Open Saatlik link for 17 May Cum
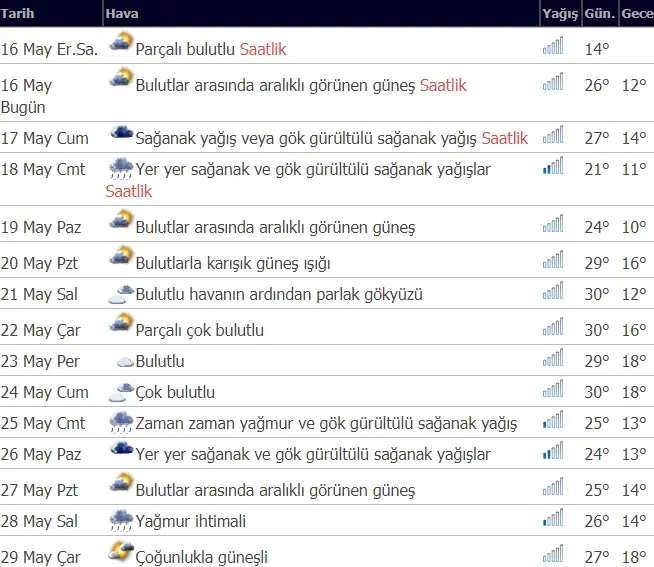The width and height of the screenshot is (654, 567). coord(505,138)
